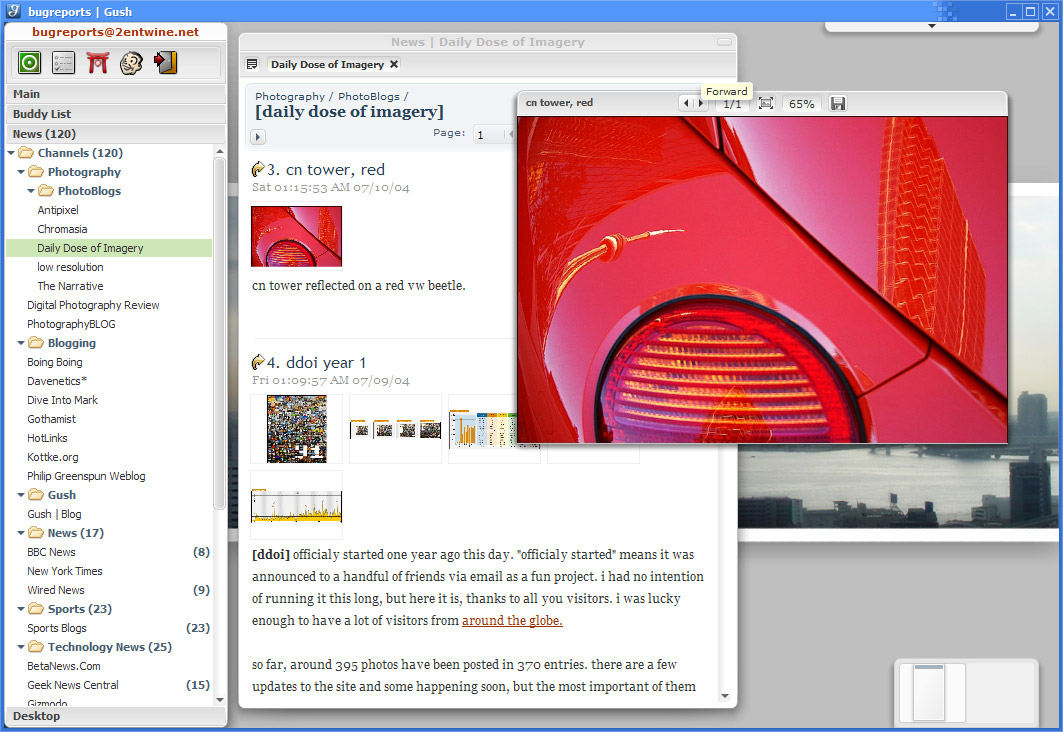Open the Desktop section at sidebar bottom
This screenshot has width=1063, height=732.
click(x=116, y=716)
